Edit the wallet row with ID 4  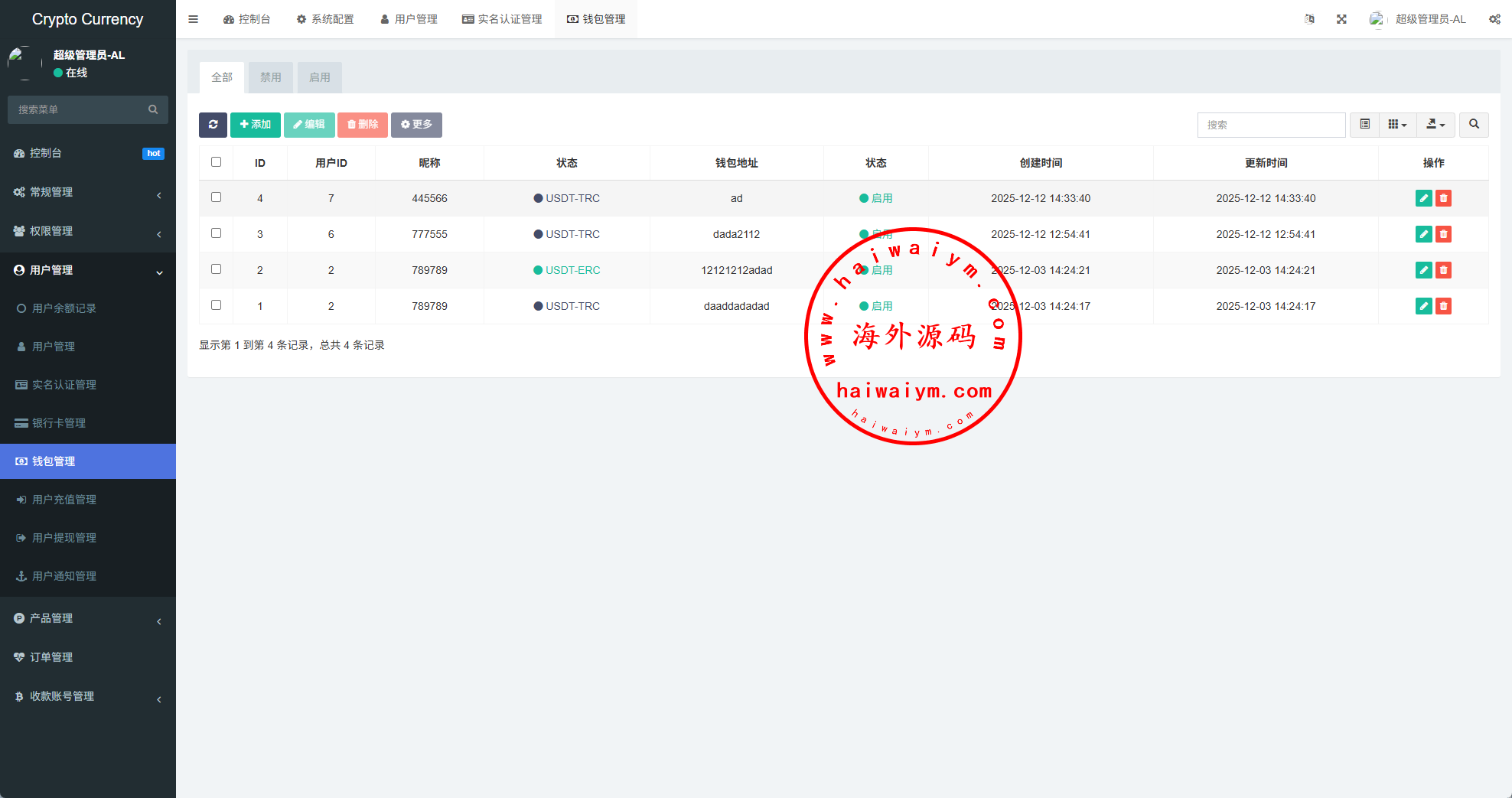pyautogui.click(x=1423, y=198)
